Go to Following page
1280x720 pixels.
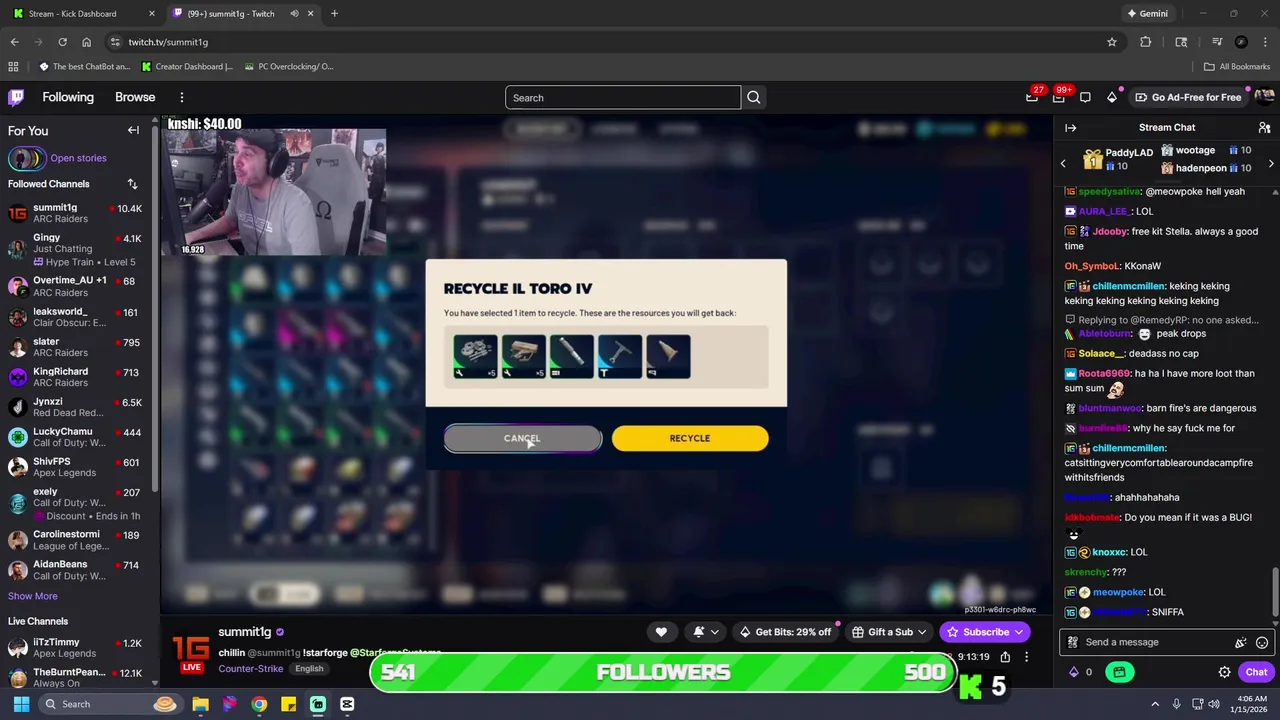tap(68, 97)
